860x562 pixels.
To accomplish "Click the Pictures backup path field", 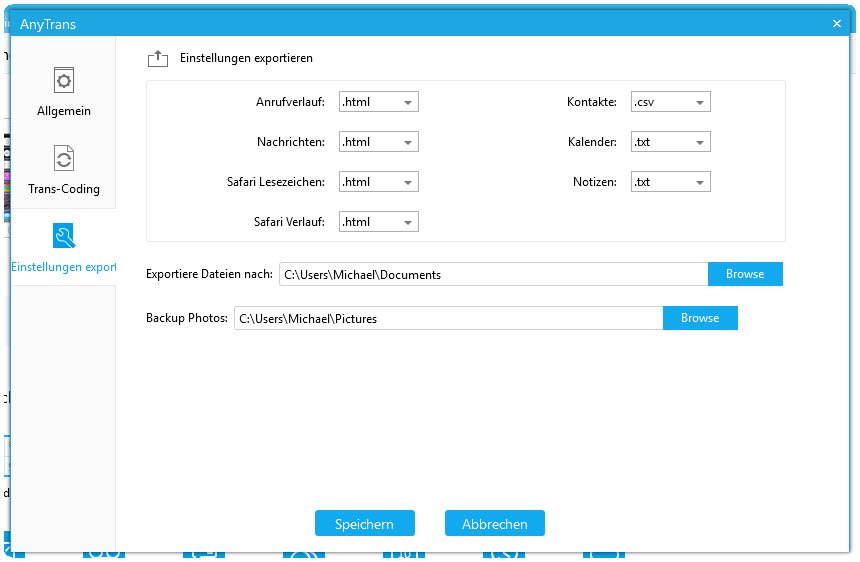I will click(449, 318).
